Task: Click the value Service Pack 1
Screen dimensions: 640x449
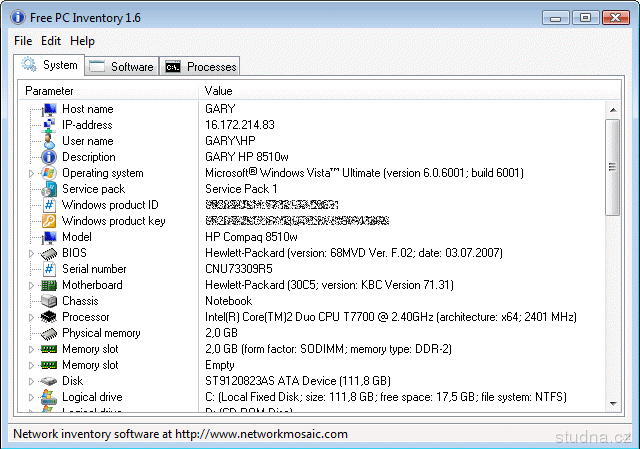Action: (241, 189)
